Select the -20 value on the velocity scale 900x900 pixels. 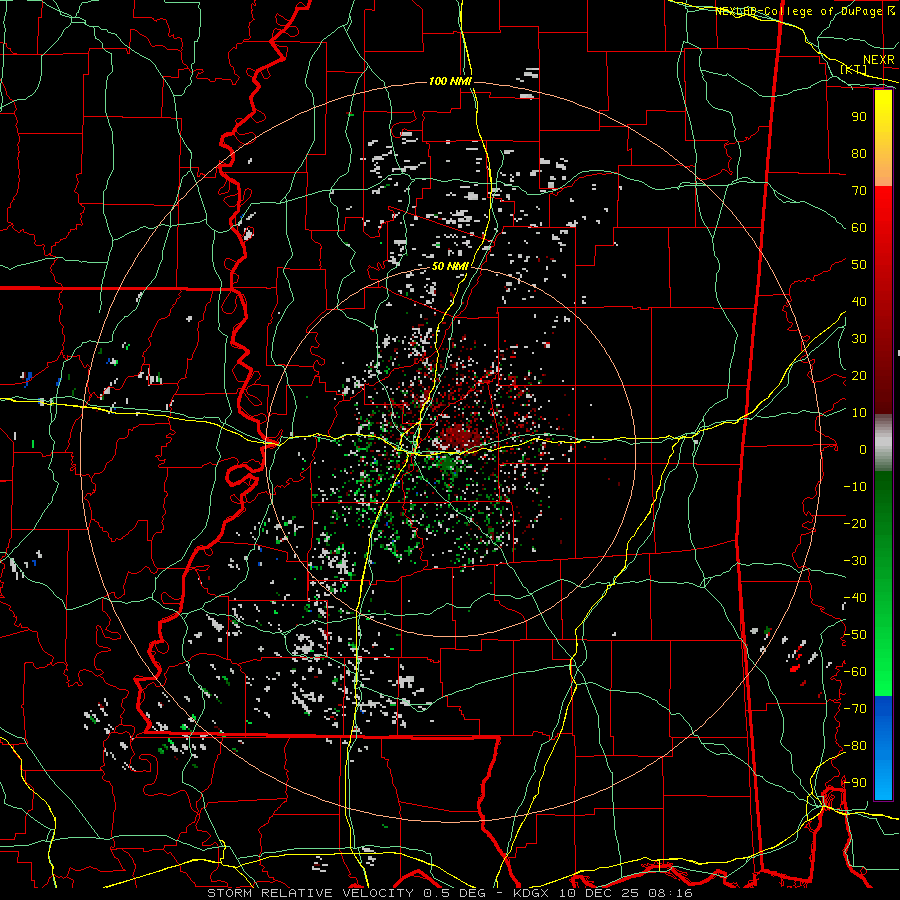[x=855, y=524]
